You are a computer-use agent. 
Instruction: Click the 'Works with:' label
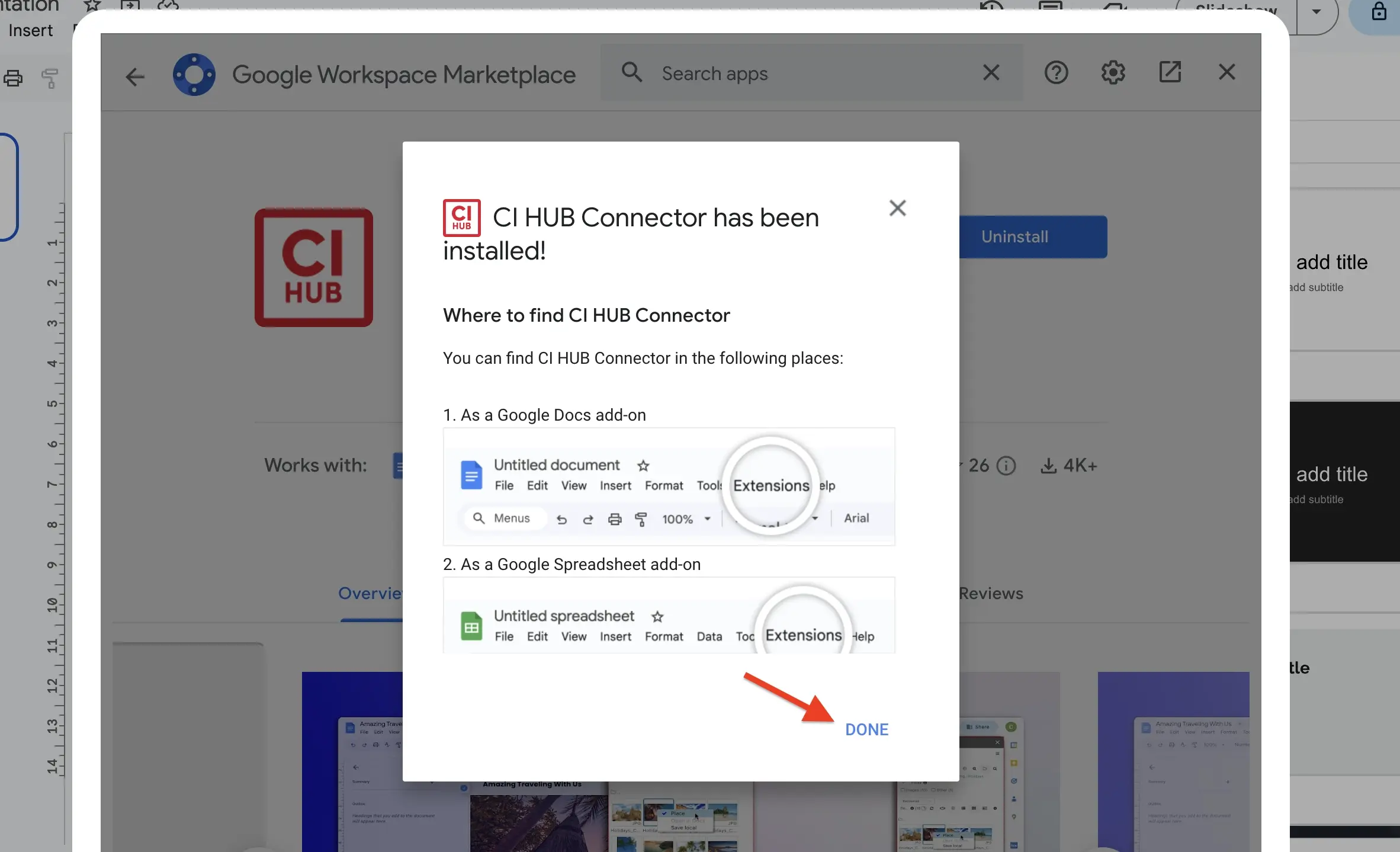[316, 465]
